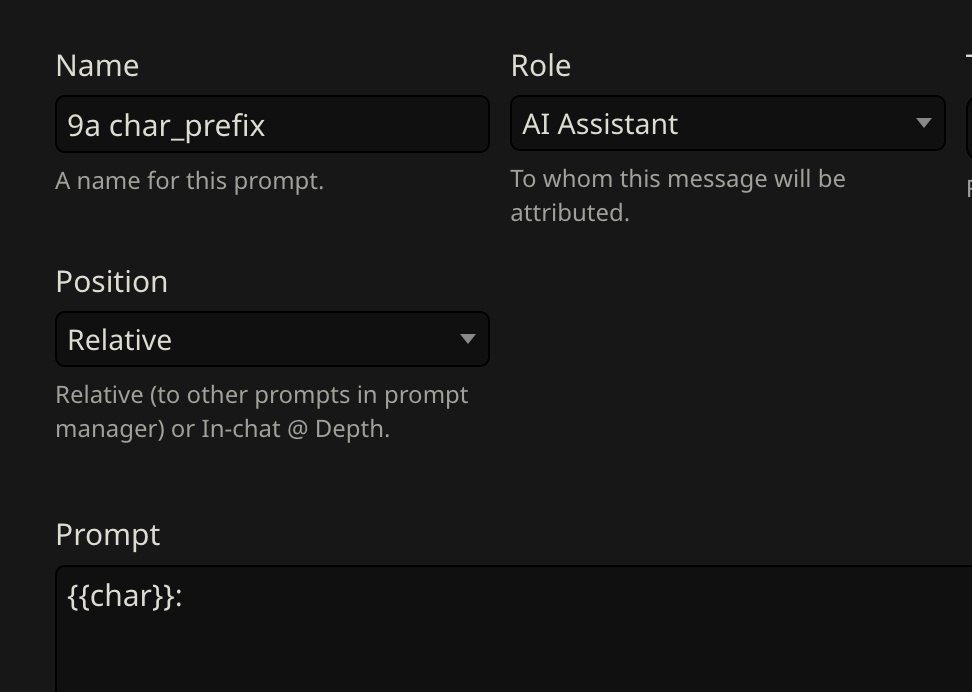Image resolution: width=972 pixels, height=692 pixels.
Task: Click the "Prompt" field label
Action: [107, 535]
